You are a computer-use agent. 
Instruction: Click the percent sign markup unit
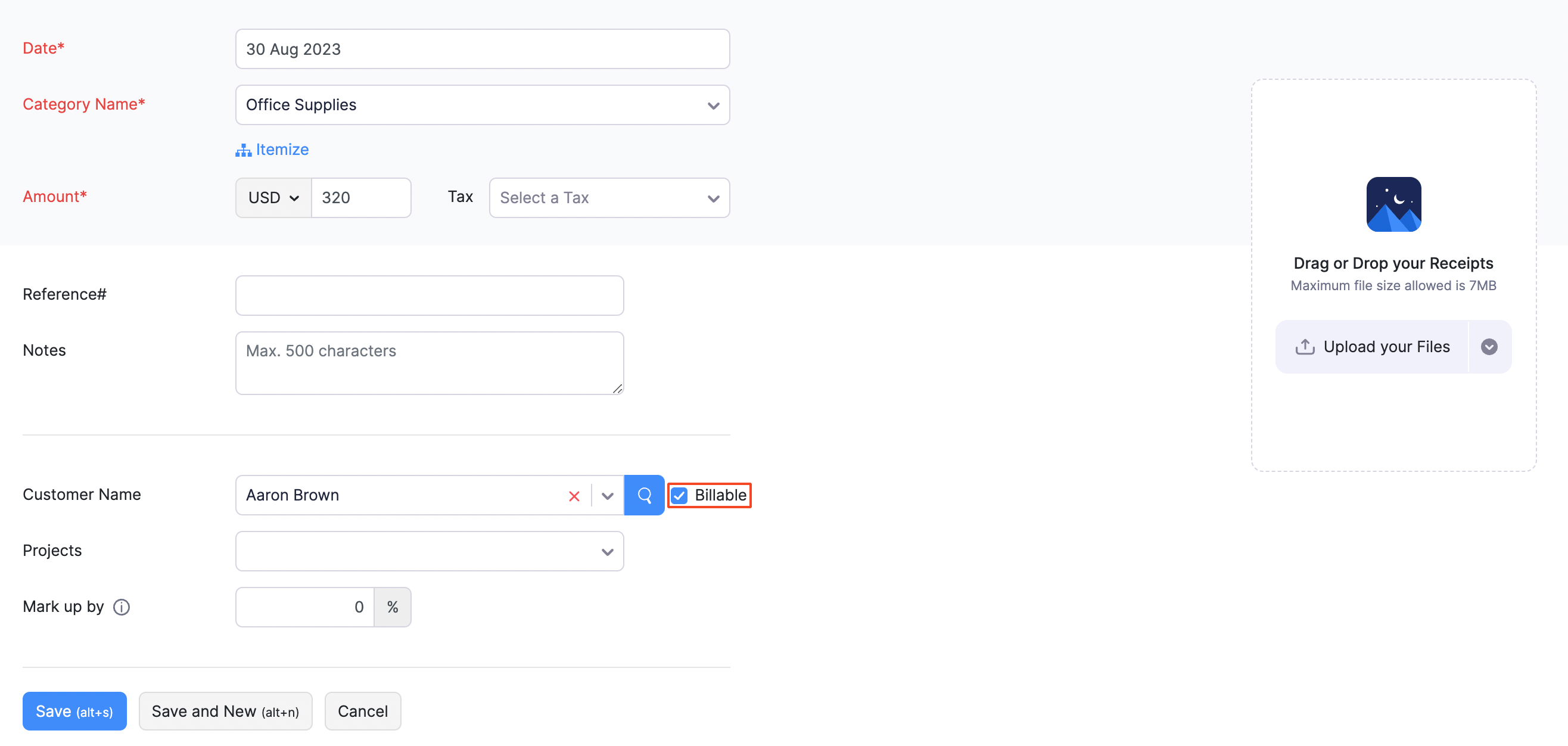[x=393, y=607]
